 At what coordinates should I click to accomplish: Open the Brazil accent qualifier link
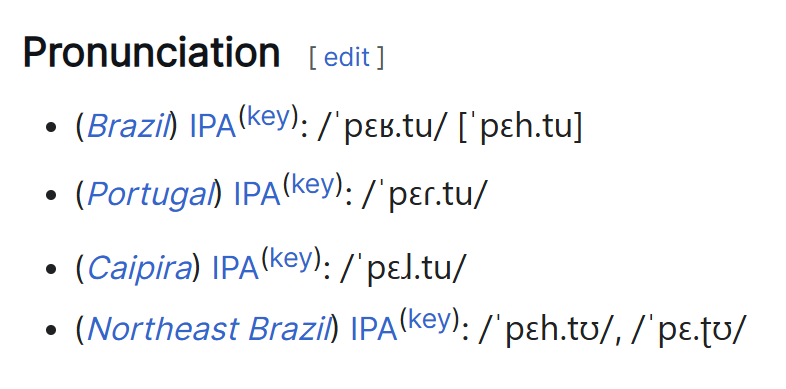tap(128, 127)
